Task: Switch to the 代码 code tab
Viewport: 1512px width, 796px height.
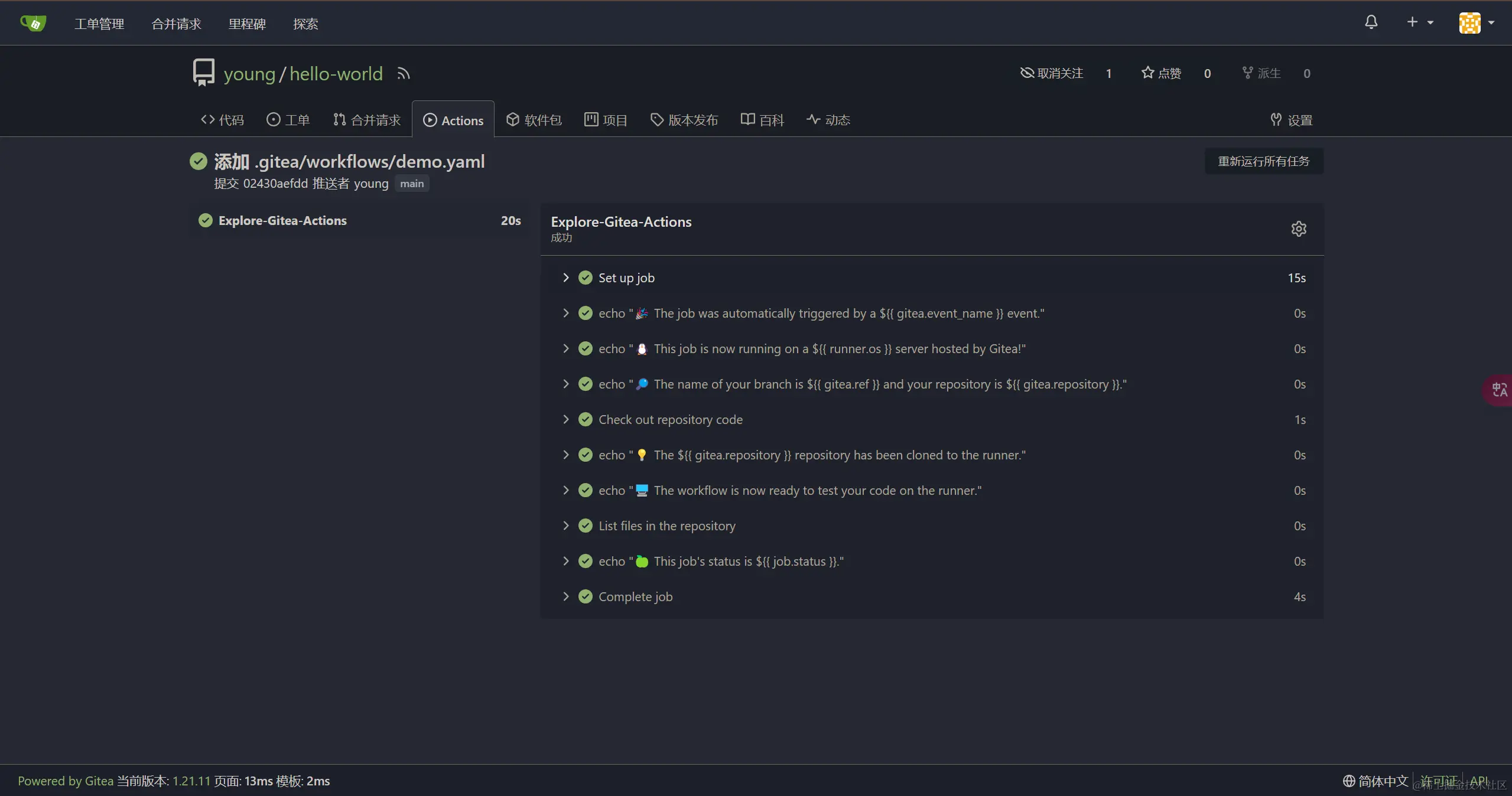Action: coord(222,120)
